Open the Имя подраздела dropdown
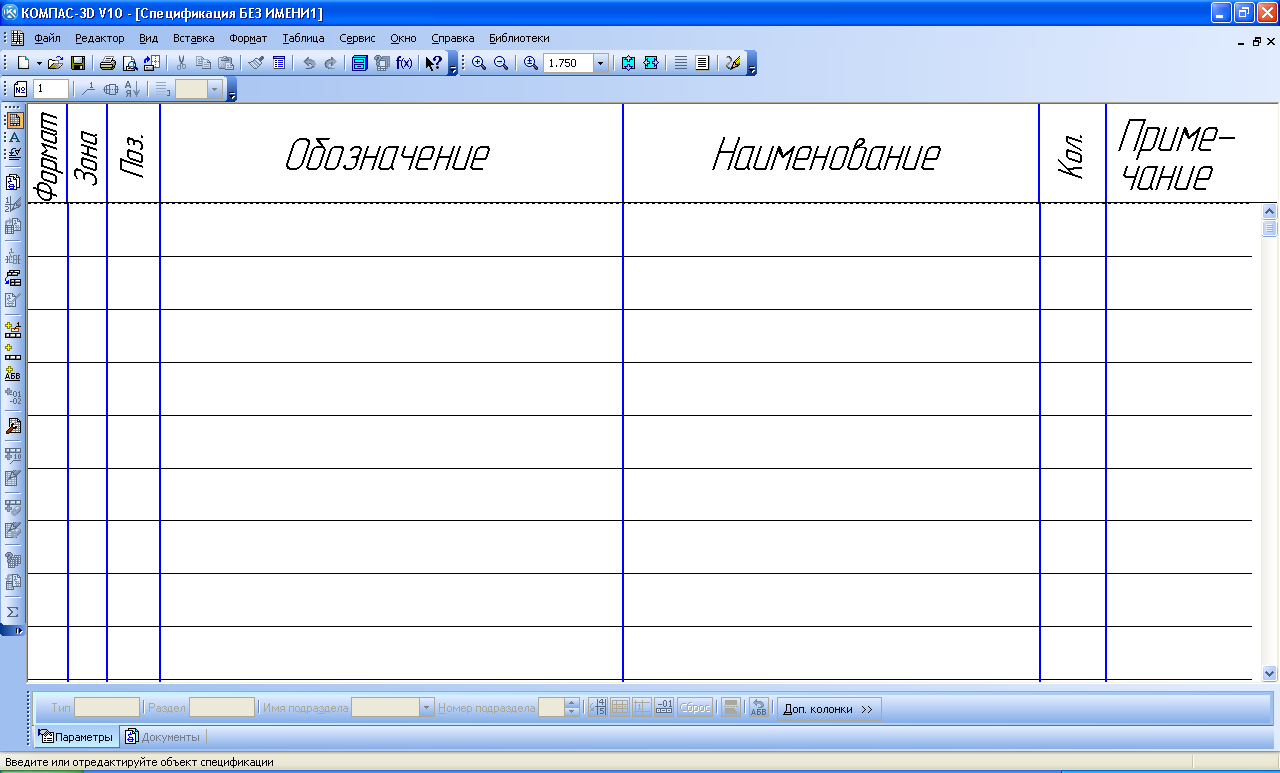The height and width of the screenshot is (773, 1280). [427, 708]
